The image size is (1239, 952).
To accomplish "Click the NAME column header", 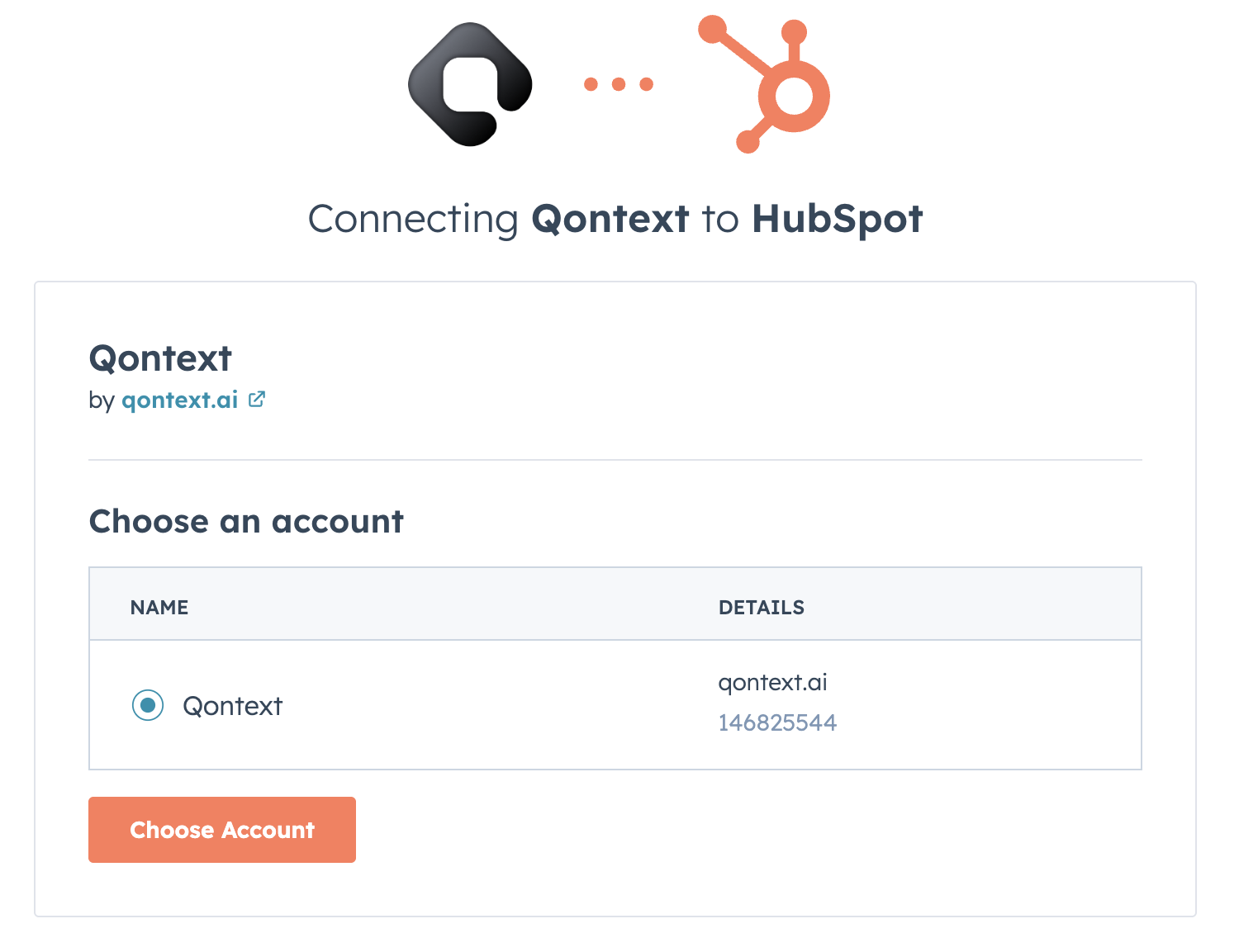I will coord(159,607).
